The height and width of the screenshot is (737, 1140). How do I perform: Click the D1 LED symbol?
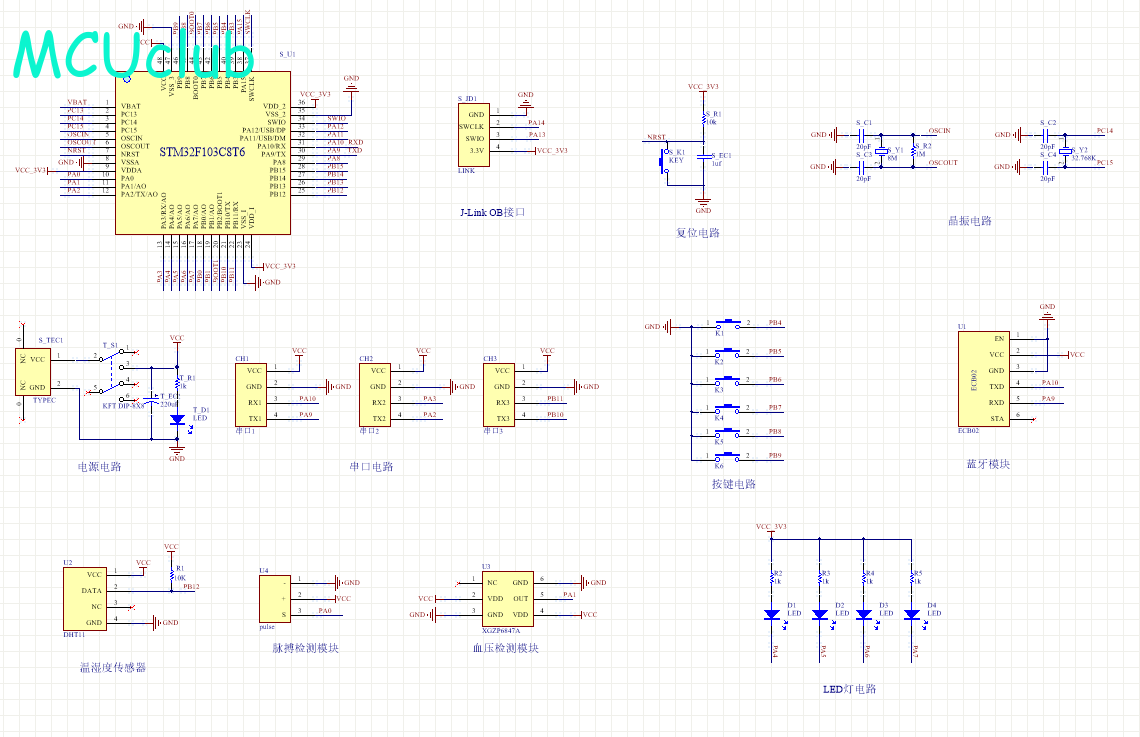click(x=772, y=615)
